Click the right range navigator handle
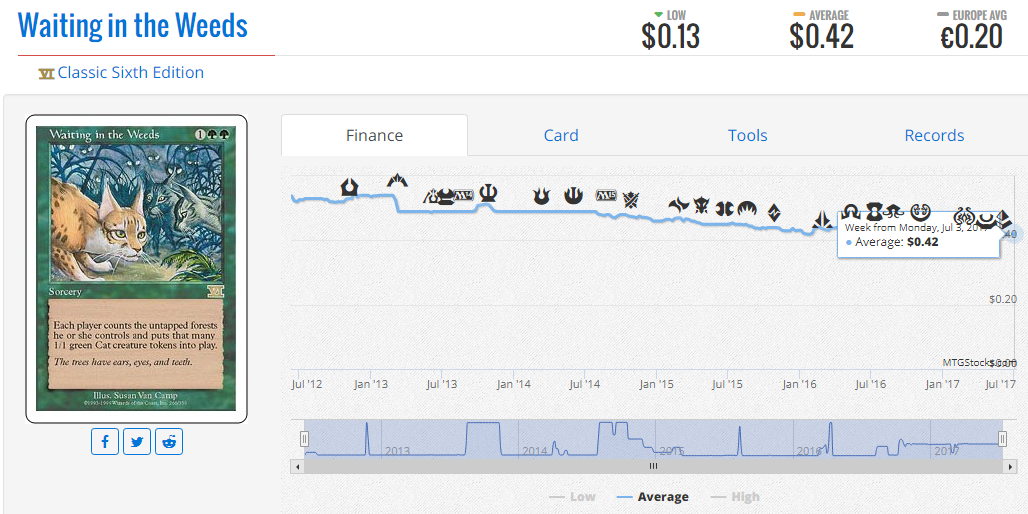The height and width of the screenshot is (514, 1028). coord(1002,439)
